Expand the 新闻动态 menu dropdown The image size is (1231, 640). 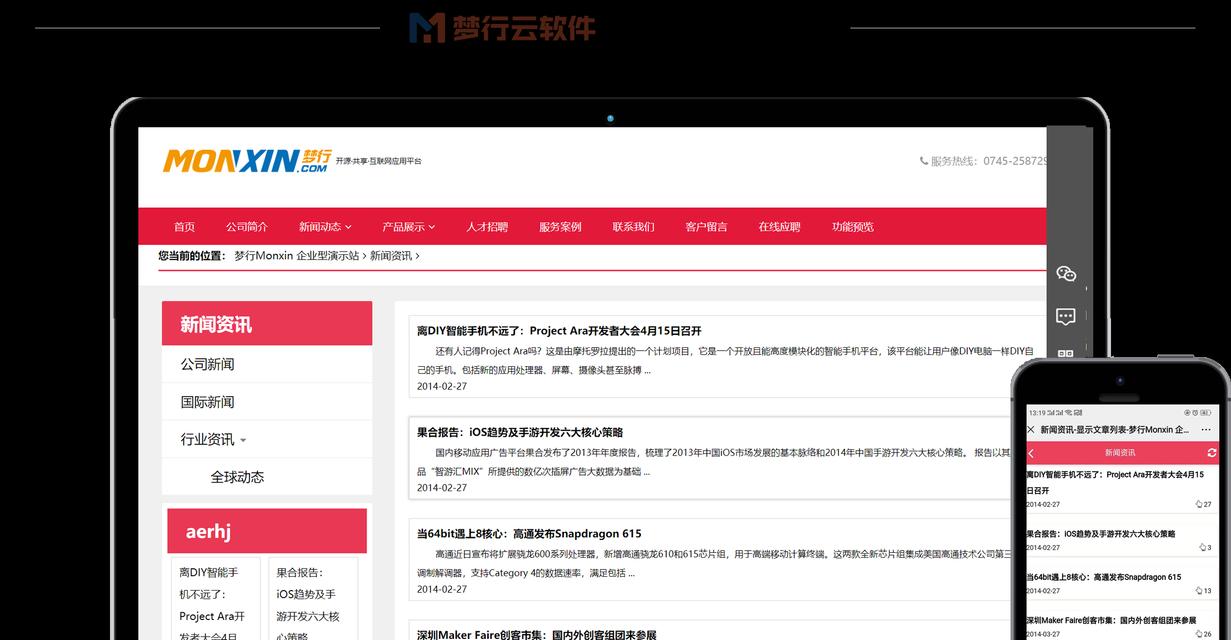(x=326, y=227)
